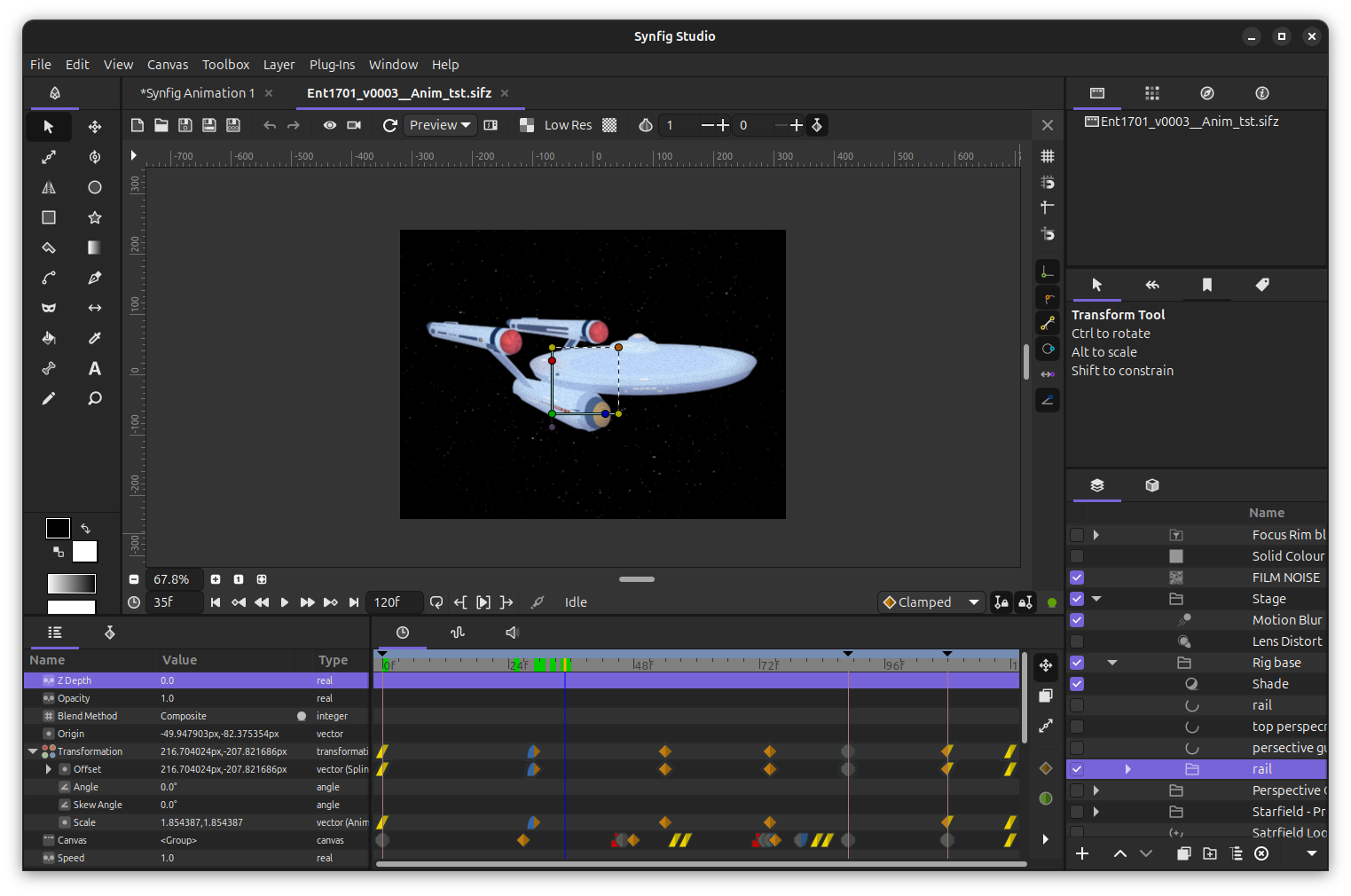Image resolution: width=1351 pixels, height=896 pixels.
Task: Click the Low Res button
Action: point(568,125)
